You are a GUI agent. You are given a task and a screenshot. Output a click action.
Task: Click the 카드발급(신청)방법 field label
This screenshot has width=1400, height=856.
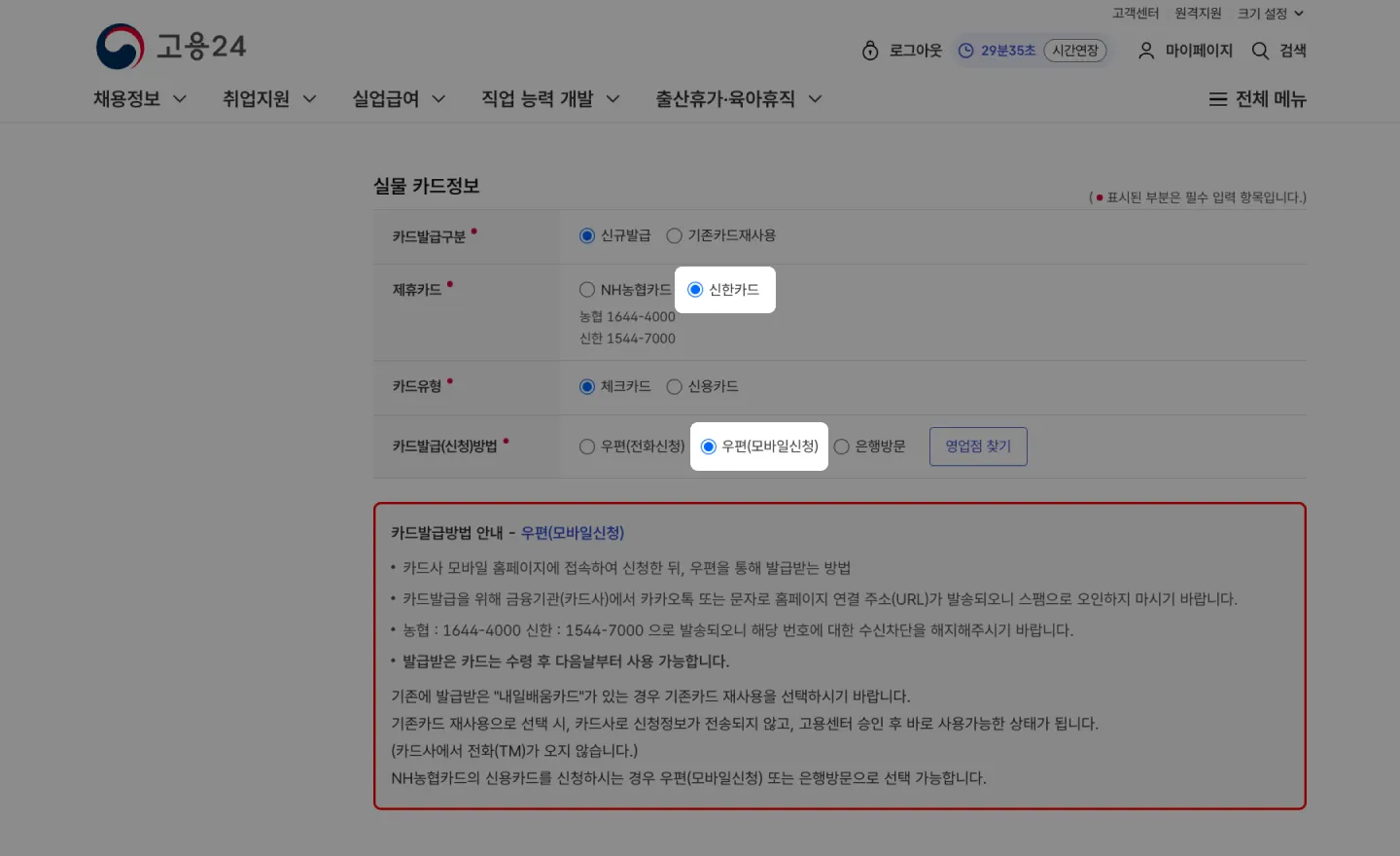pos(444,446)
